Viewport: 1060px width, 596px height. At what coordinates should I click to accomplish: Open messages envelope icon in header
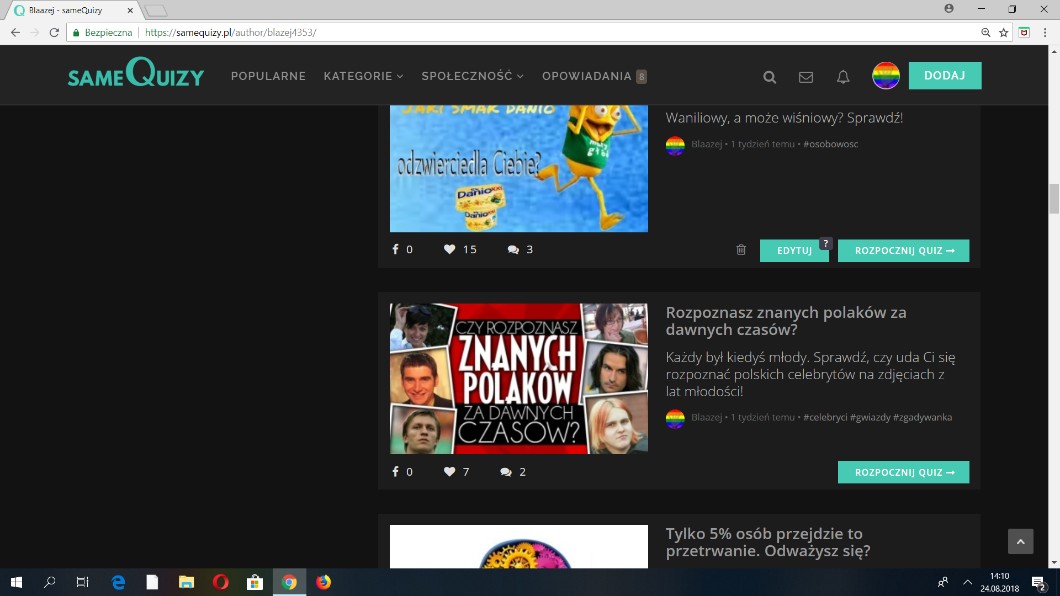coord(806,77)
